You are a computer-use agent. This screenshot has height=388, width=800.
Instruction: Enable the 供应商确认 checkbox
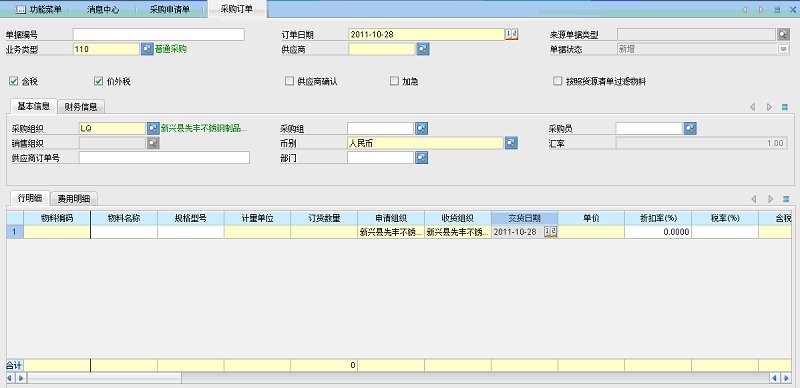[x=289, y=81]
